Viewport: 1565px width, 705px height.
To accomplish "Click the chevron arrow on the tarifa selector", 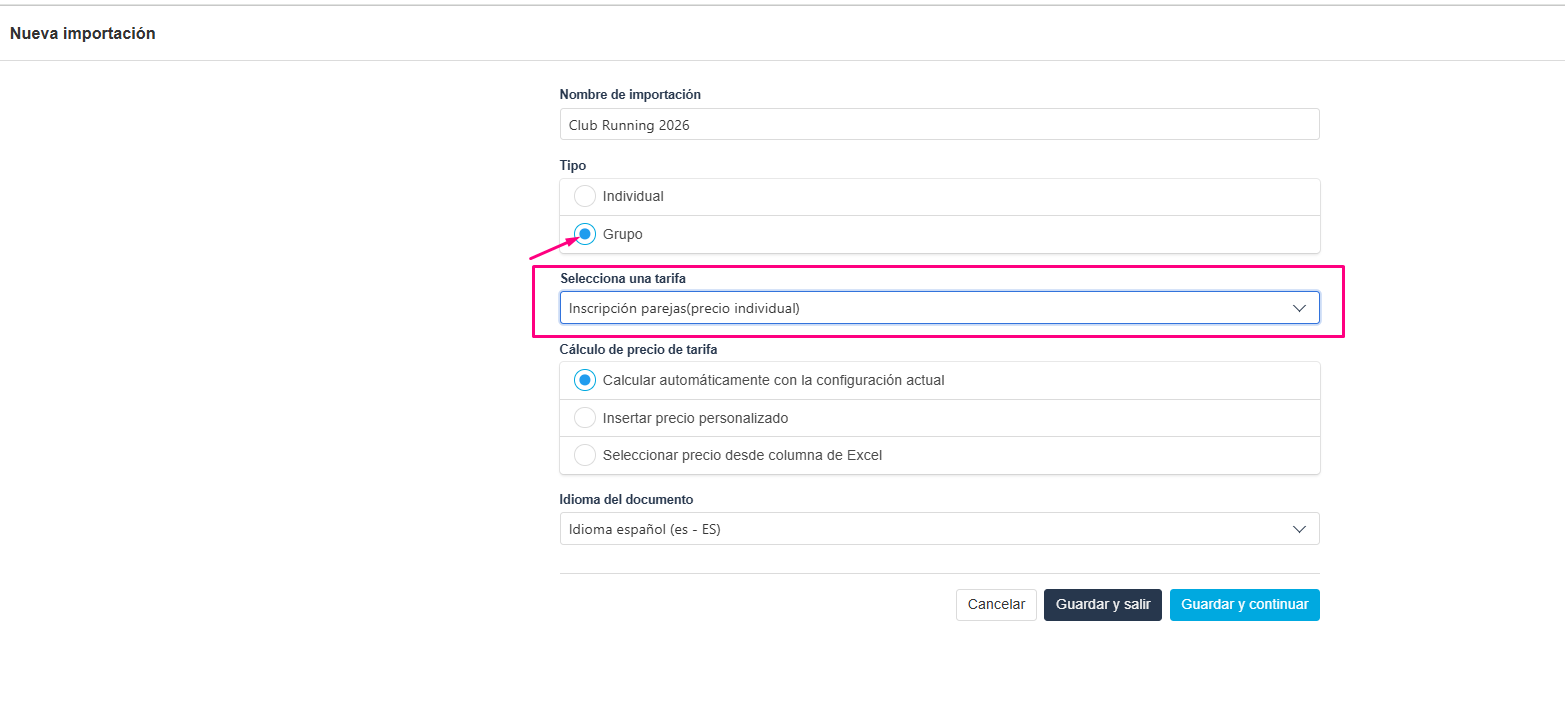I will tap(1299, 308).
